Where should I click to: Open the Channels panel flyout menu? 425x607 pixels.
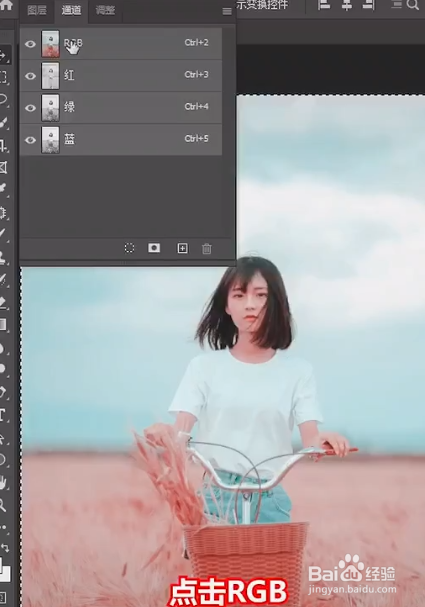[x=227, y=11]
